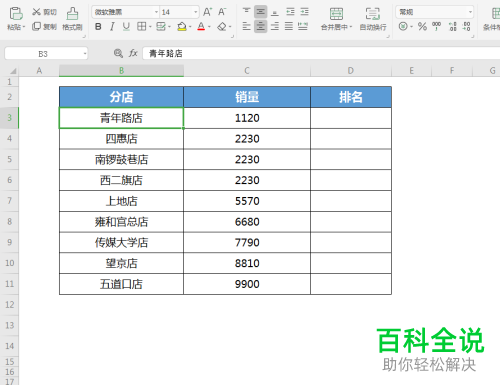Click the currency format icon
The image size is (500, 385).
[x=403, y=26]
